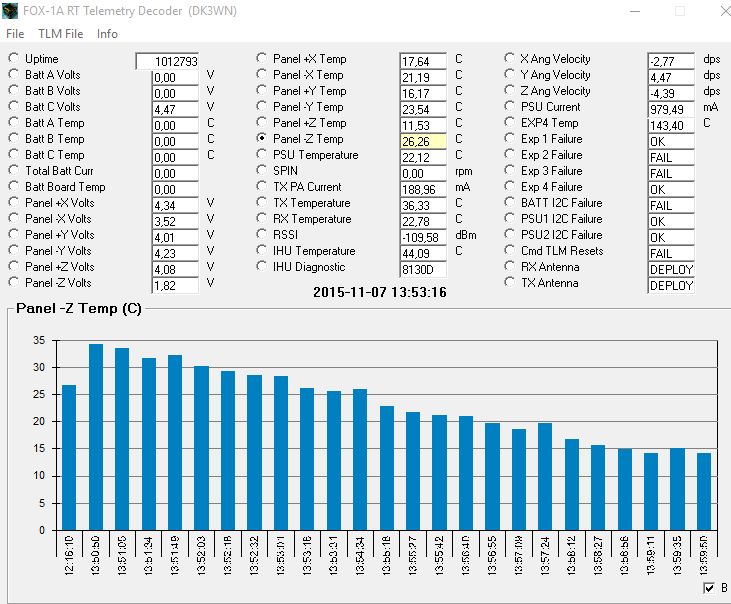
Task: Minimize the telemetry decoder window
Action: pyautogui.click(x=635, y=11)
